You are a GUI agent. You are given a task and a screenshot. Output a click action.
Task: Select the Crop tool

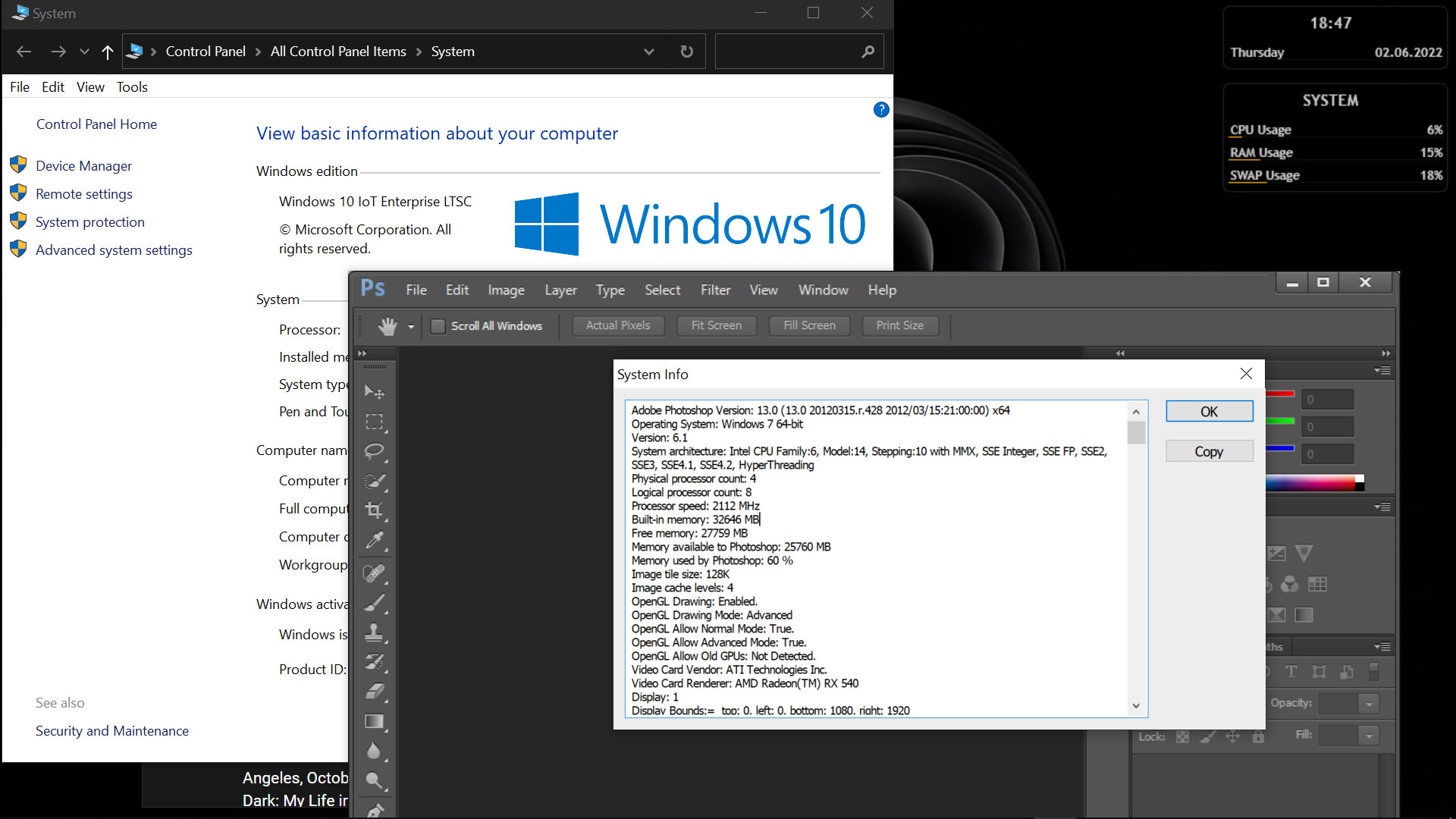pyautogui.click(x=374, y=510)
